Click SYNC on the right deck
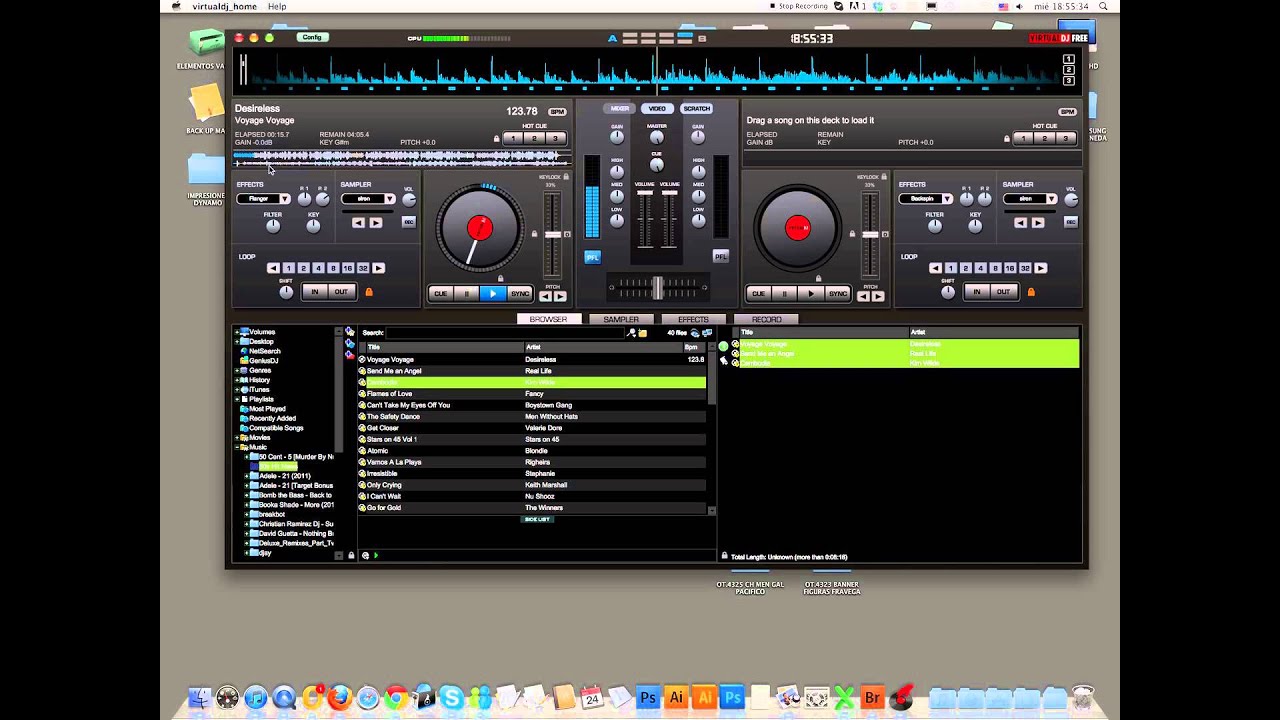The image size is (1280, 720). coord(838,294)
